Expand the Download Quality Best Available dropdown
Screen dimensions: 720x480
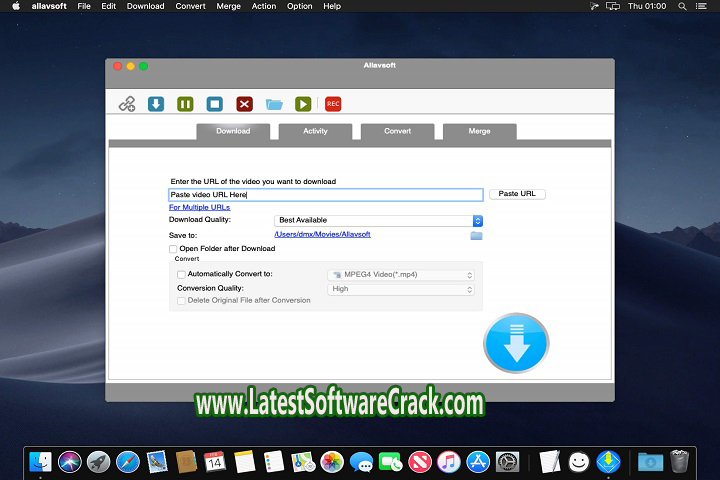379,220
